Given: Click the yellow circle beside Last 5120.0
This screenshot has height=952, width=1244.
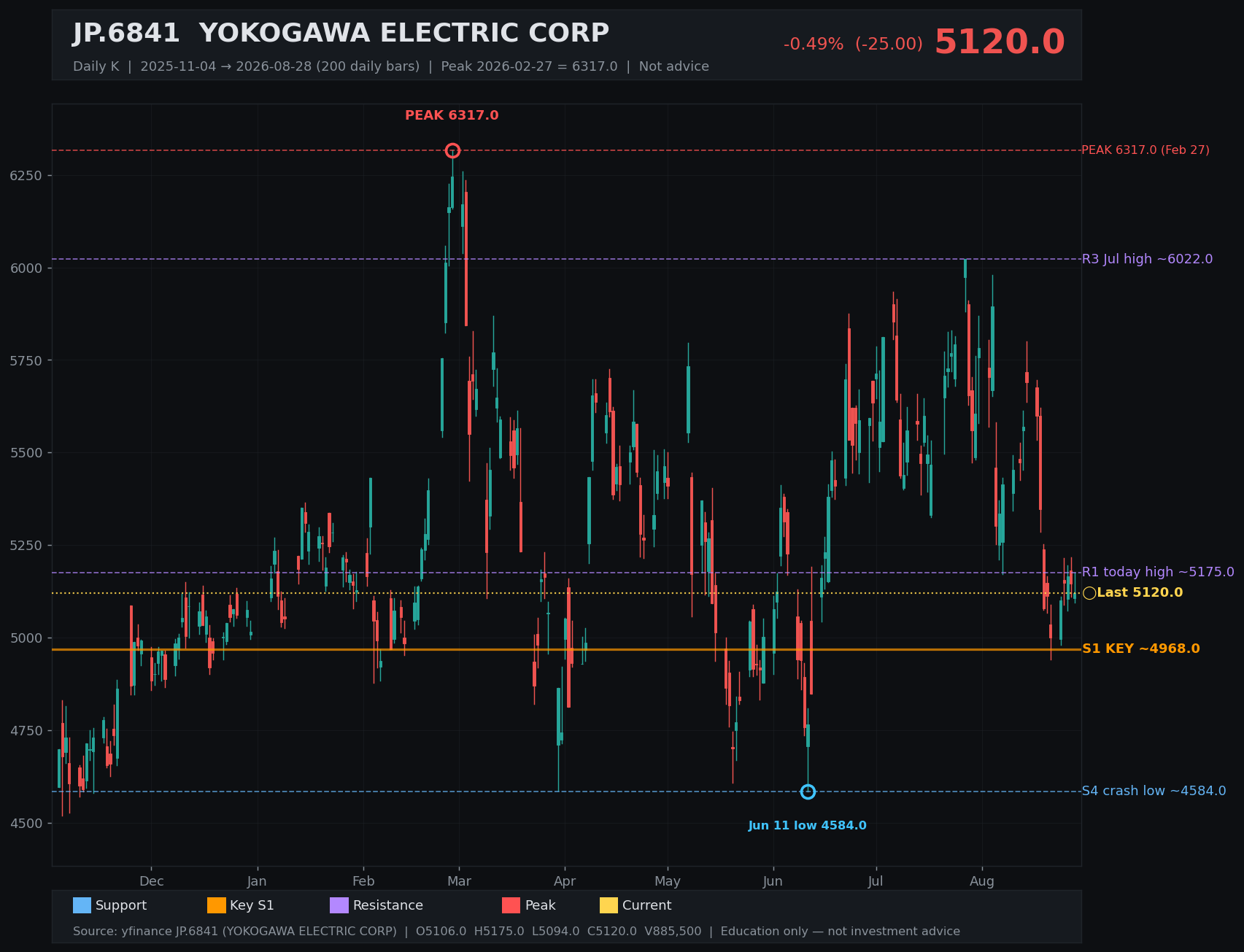Looking at the screenshot, I should click(x=1089, y=593).
